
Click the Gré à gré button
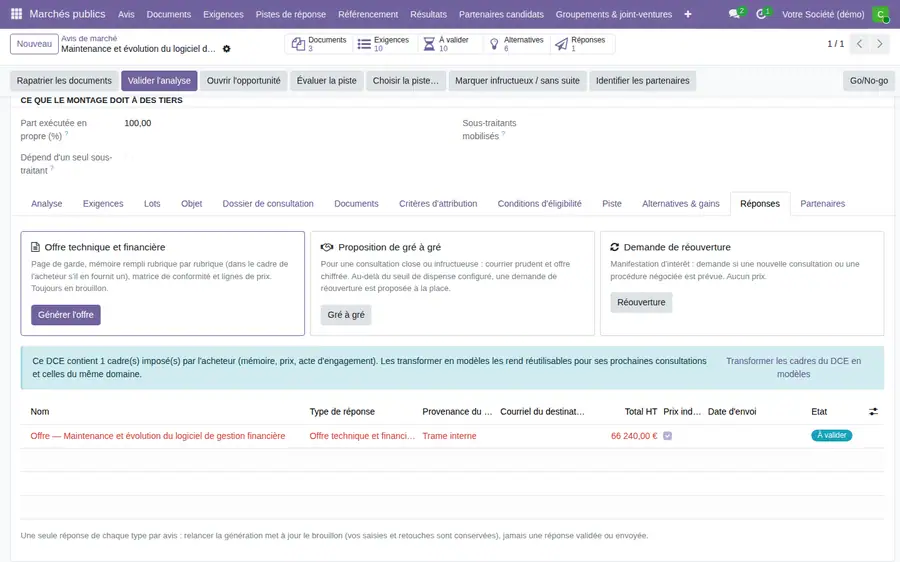coord(346,315)
